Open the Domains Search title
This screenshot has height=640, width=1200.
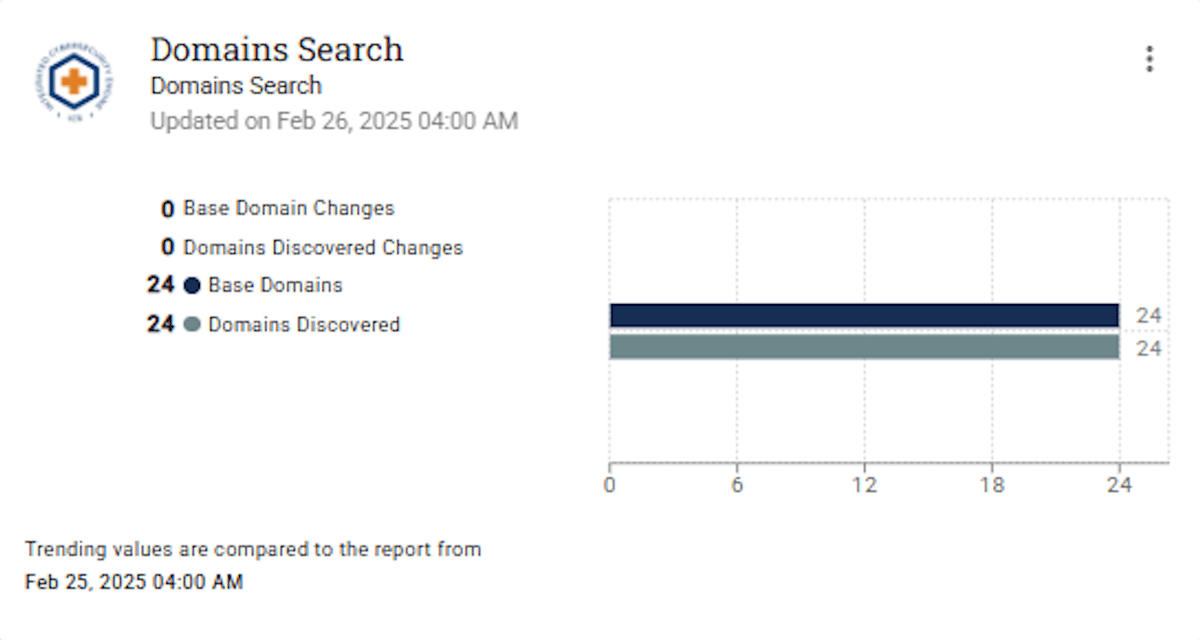pos(277,49)
